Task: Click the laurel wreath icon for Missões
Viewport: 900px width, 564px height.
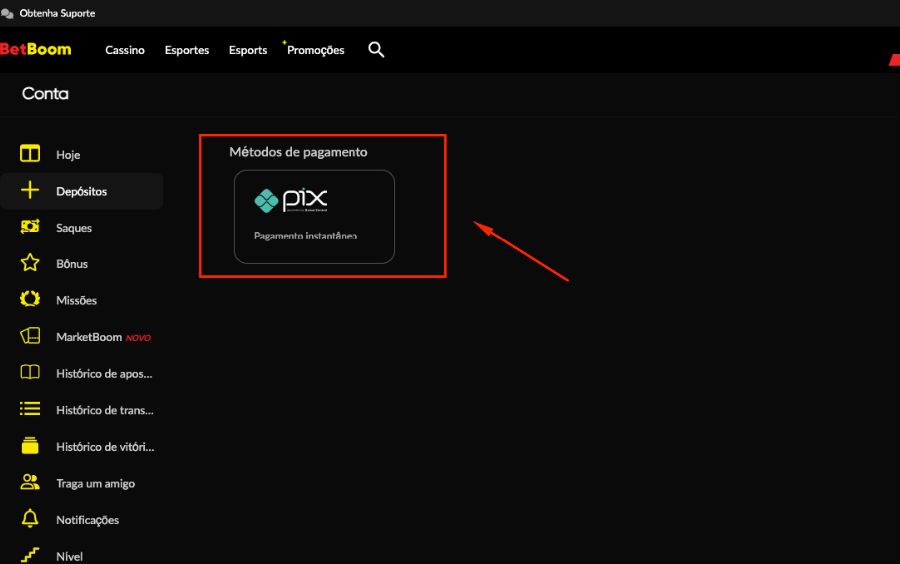Action: [30, 299]
